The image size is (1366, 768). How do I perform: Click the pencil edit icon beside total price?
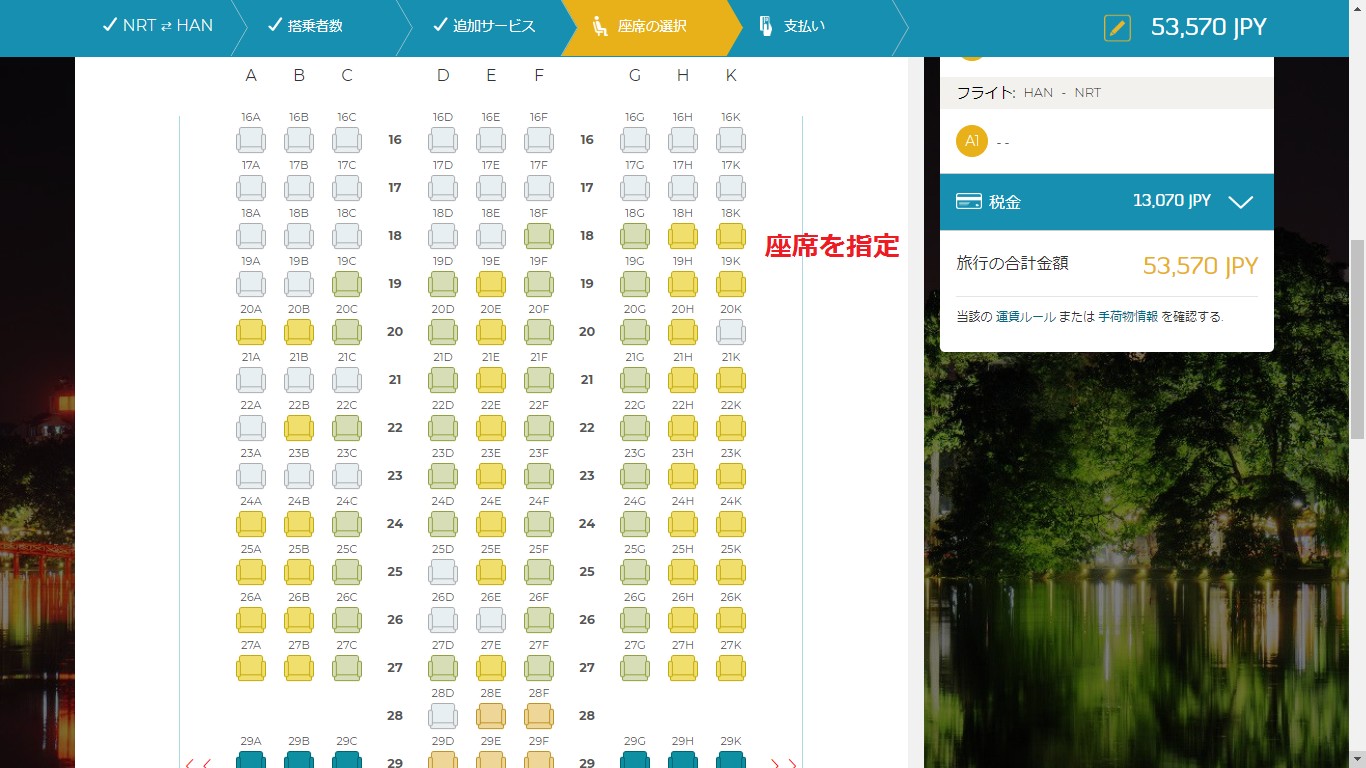(1117, 28)
